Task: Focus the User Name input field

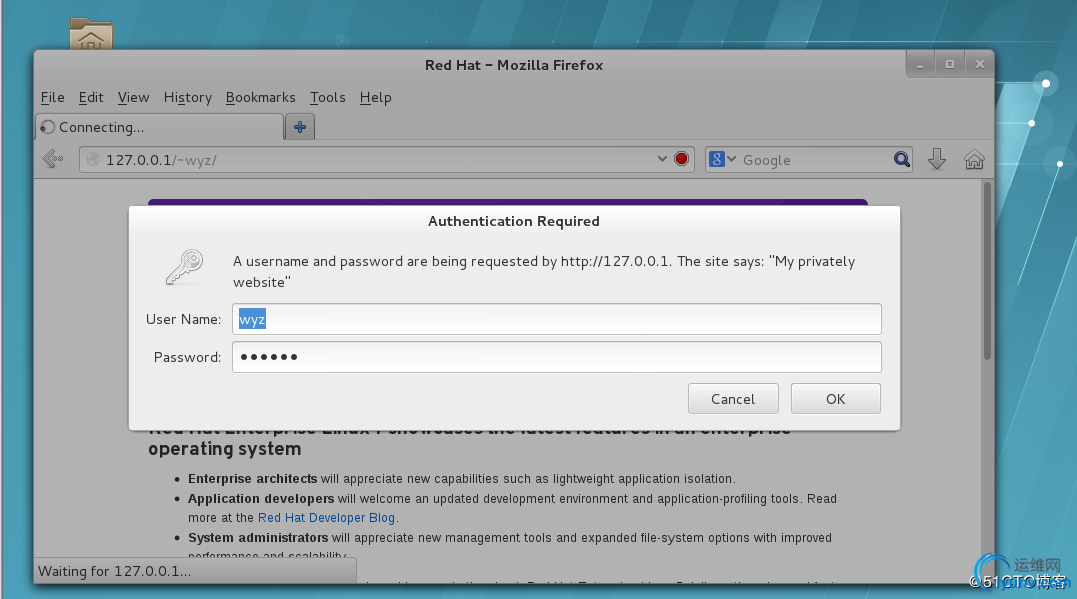Action: 556,319
